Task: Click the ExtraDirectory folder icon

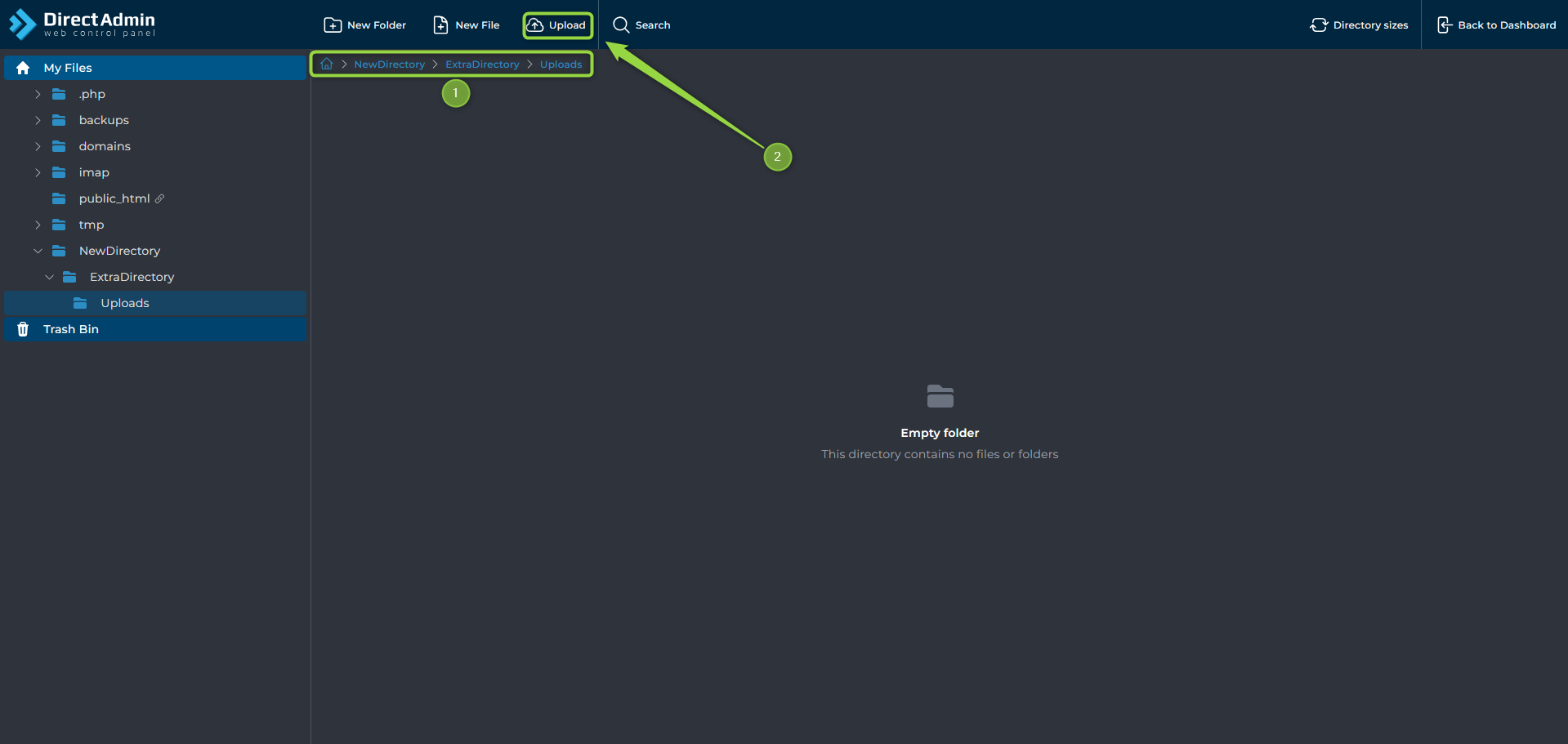Action: [x=69, y=277]
